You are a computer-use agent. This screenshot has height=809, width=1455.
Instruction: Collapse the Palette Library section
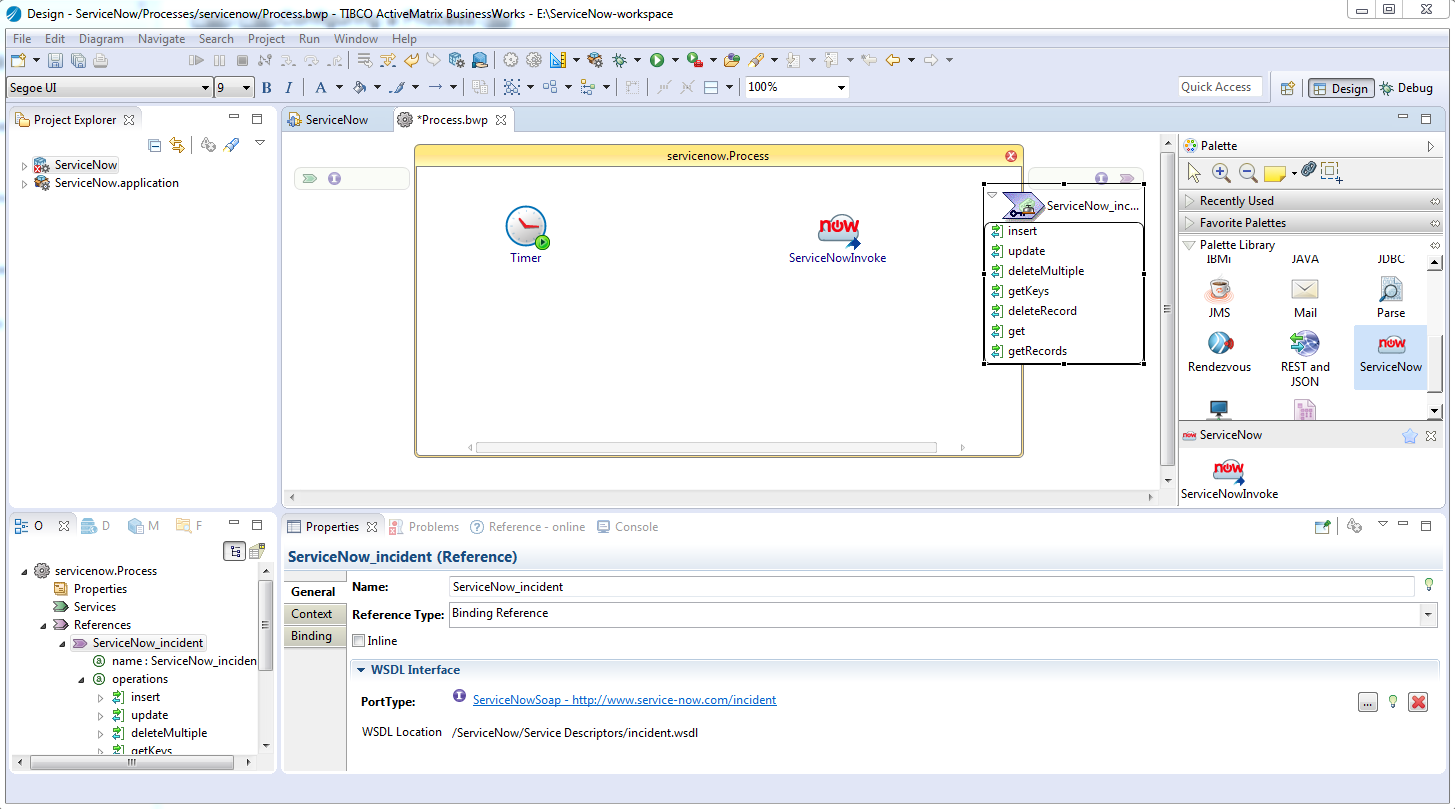(x=1190, y=245)
